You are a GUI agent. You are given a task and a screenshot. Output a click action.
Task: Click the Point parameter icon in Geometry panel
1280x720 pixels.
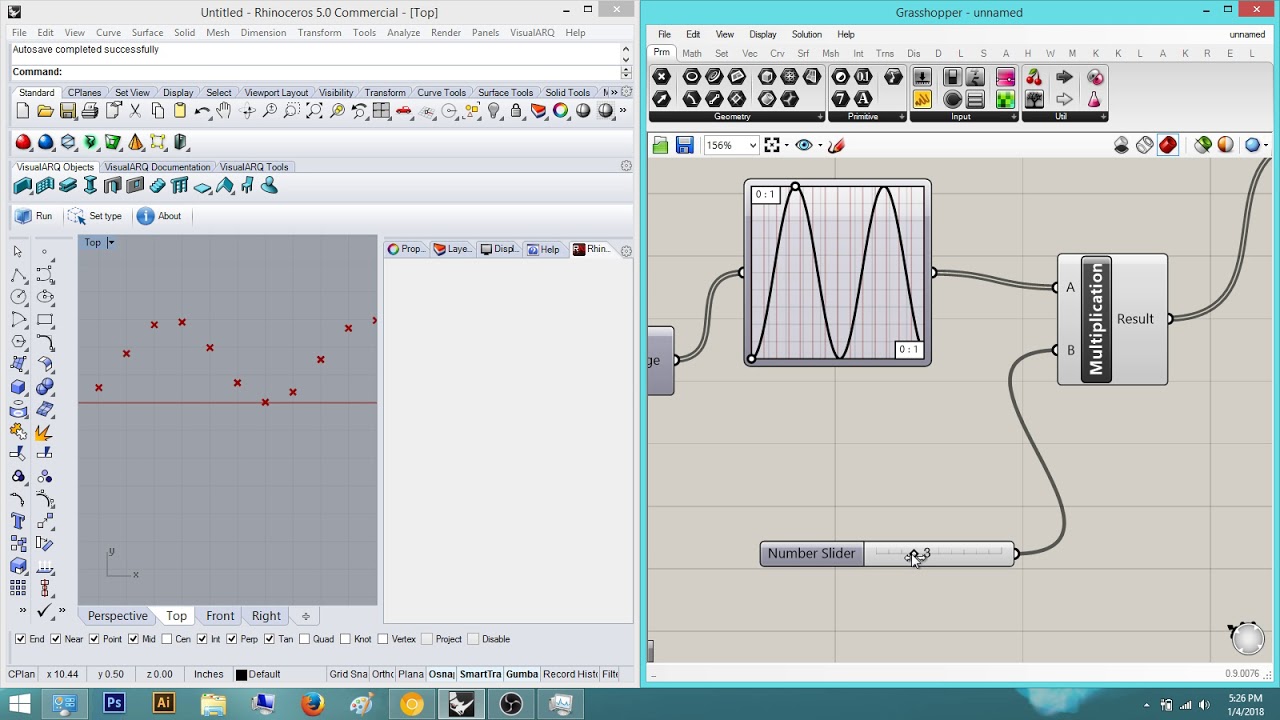coord(661,77)
